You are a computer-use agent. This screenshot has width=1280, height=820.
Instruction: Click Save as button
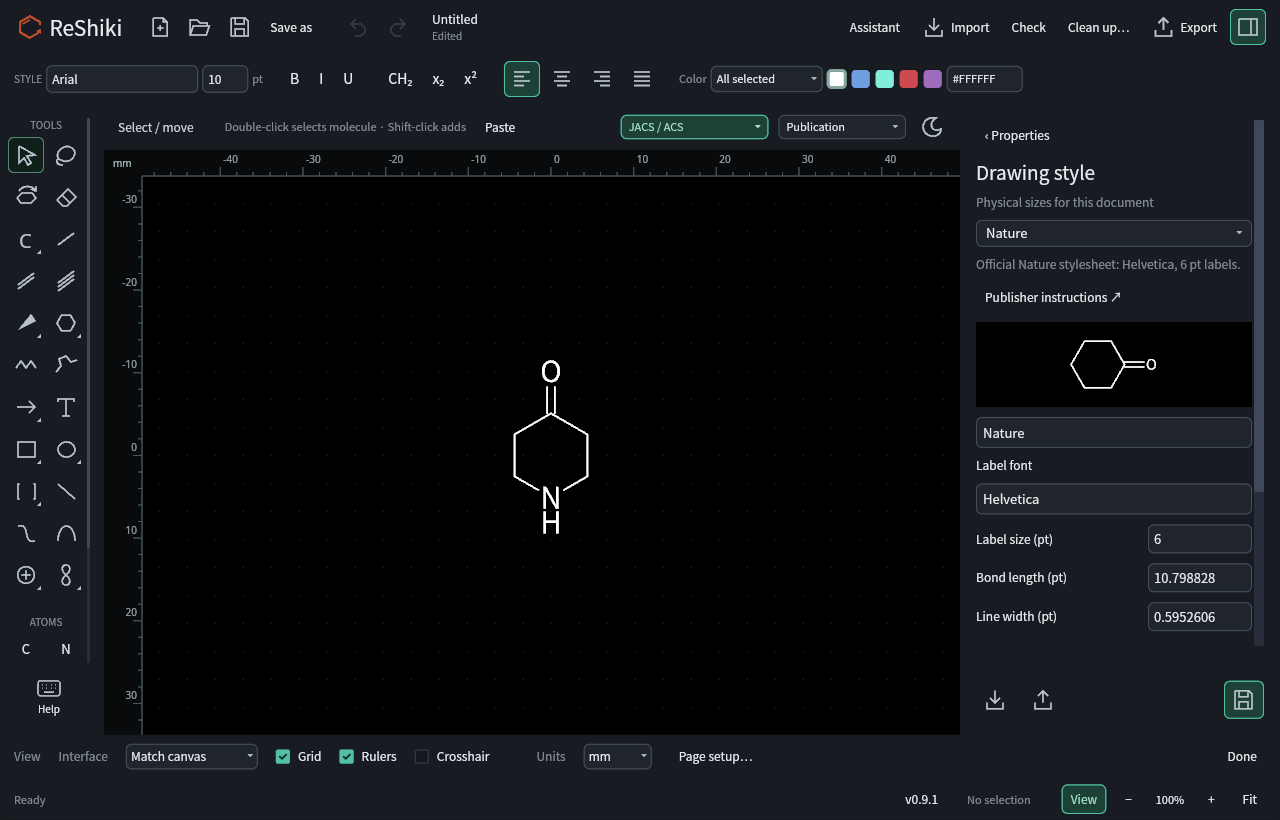pos(291,27)
